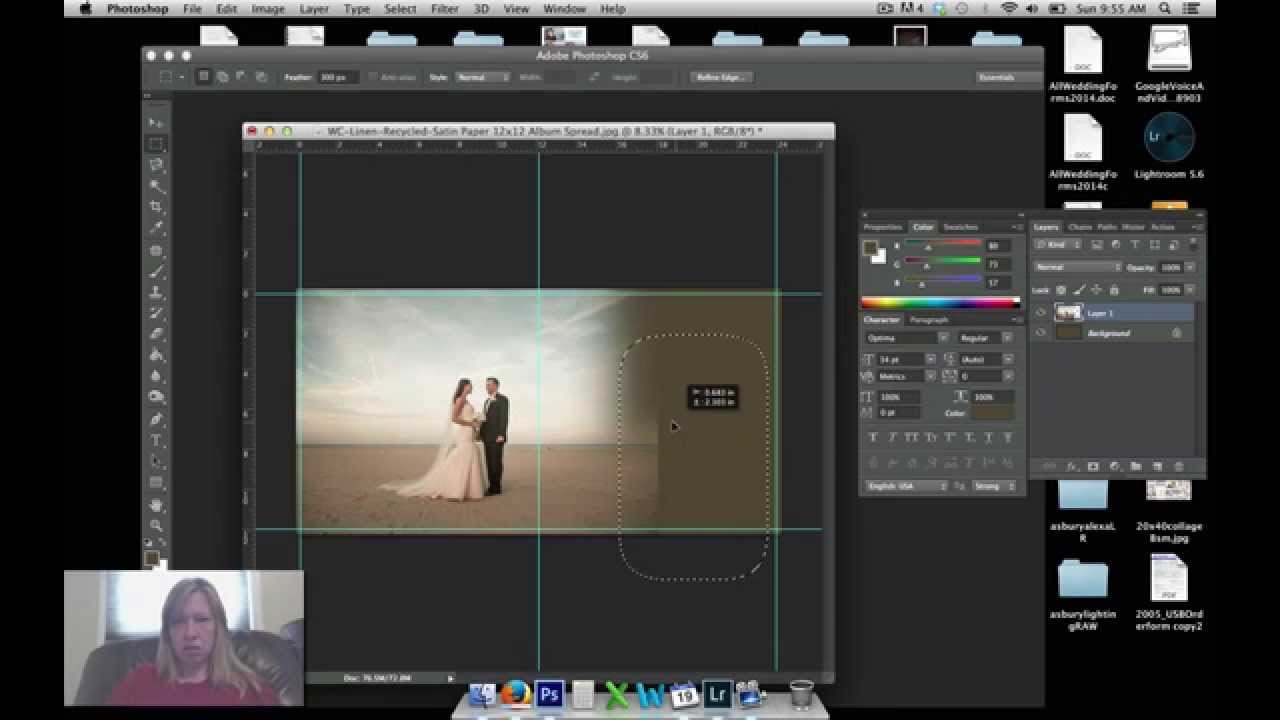Select the Crop tool in toolbar
Image resolution: width=1280 pixels, height=720 pixels.
coord(156,207)
